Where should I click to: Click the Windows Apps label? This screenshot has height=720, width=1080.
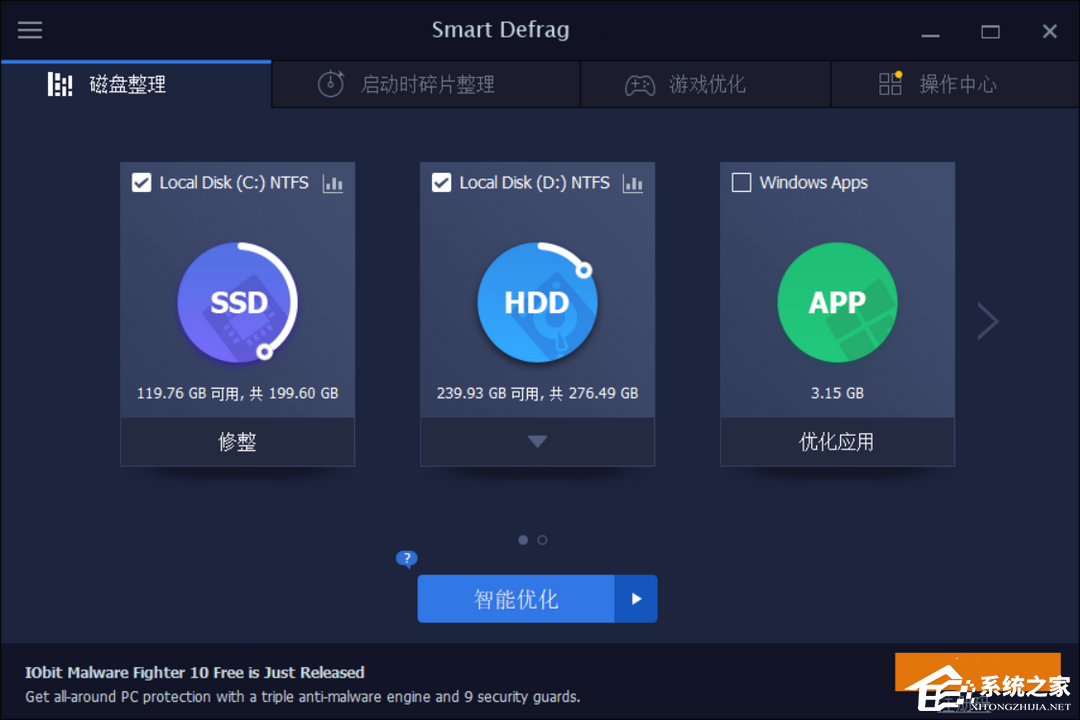point(813,183)
